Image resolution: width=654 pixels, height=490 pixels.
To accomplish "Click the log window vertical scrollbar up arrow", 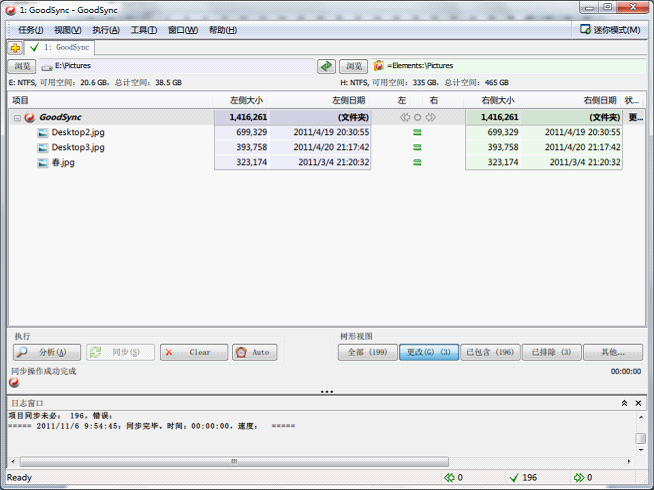I will [641, 417].
